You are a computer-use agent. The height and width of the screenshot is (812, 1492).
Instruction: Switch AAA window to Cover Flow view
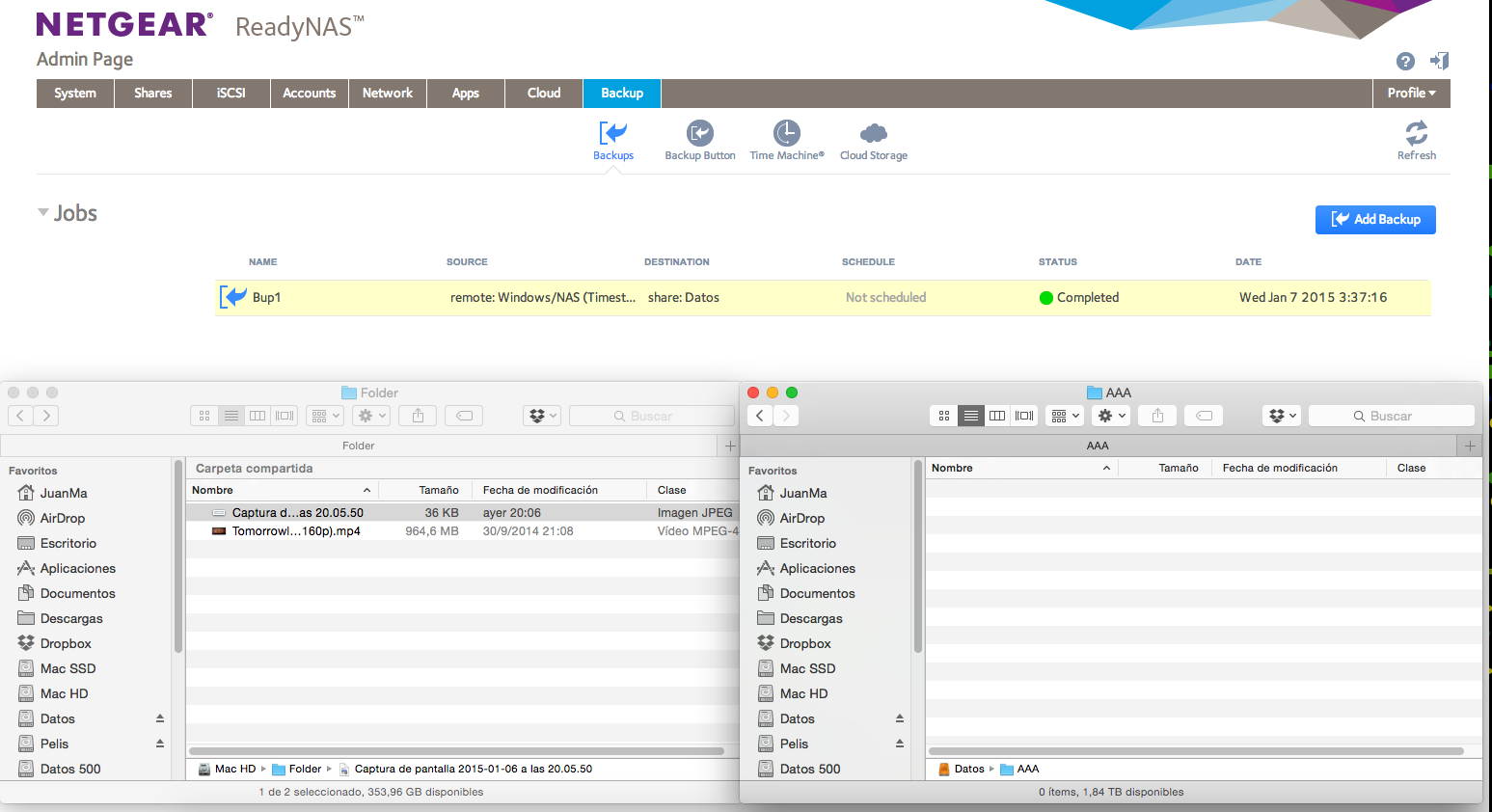coord(1024,416)
